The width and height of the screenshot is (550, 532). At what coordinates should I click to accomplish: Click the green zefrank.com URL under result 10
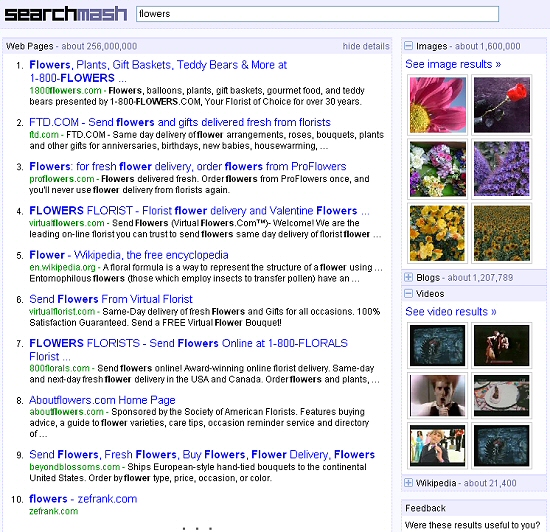pyautogui.click(x=54, y=511)
